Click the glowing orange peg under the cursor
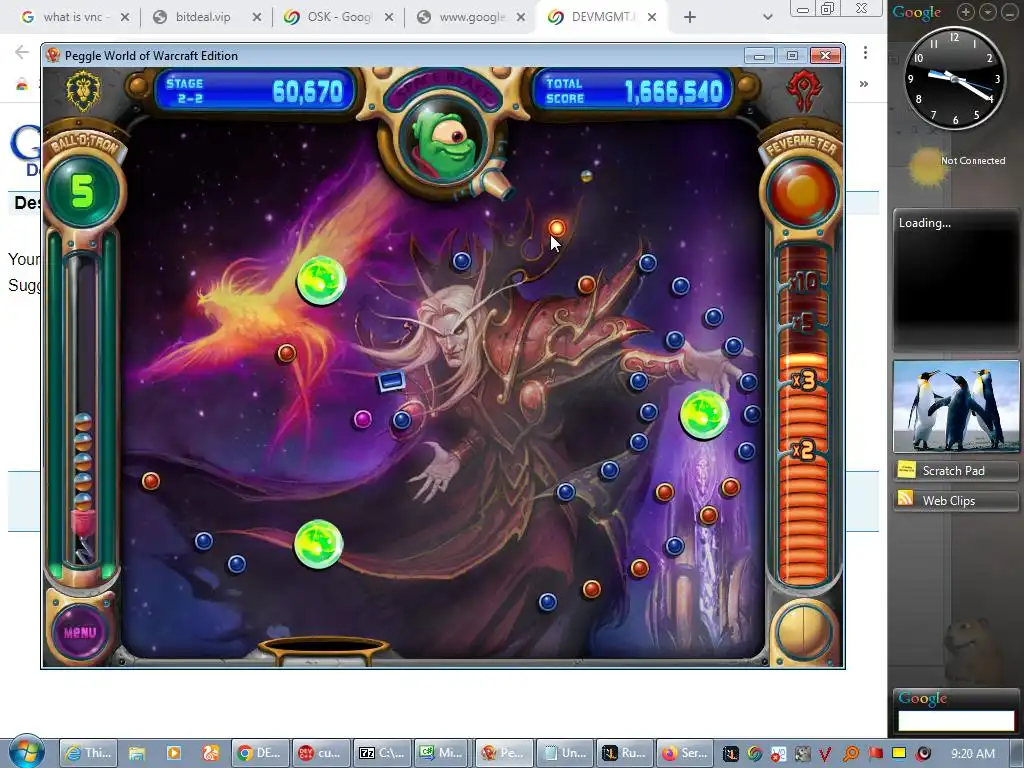Image resolution: width=1024 pixels, height=768 pixels. click(556, 227)
